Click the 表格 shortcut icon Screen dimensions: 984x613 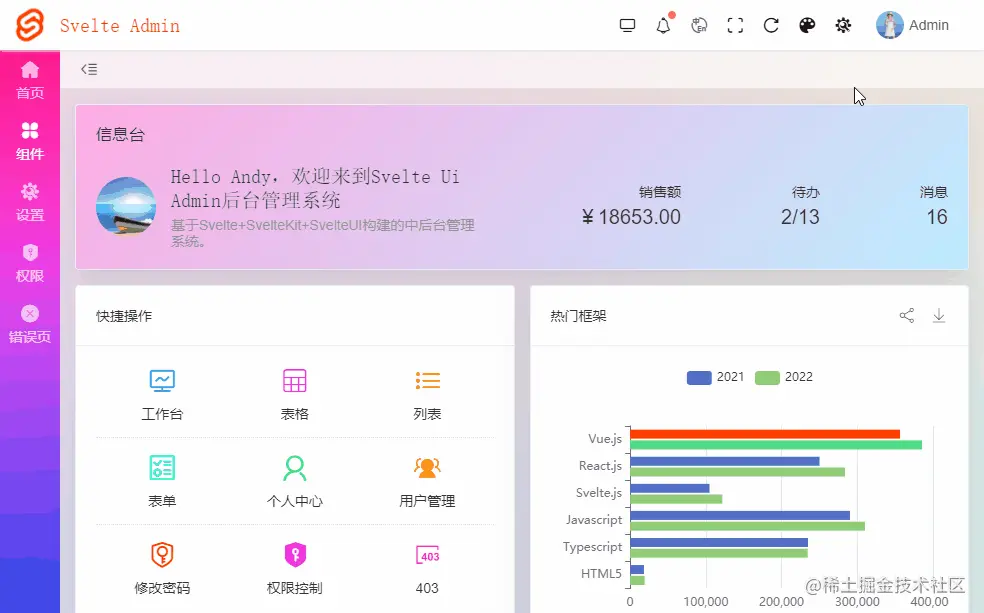[294, 381]
